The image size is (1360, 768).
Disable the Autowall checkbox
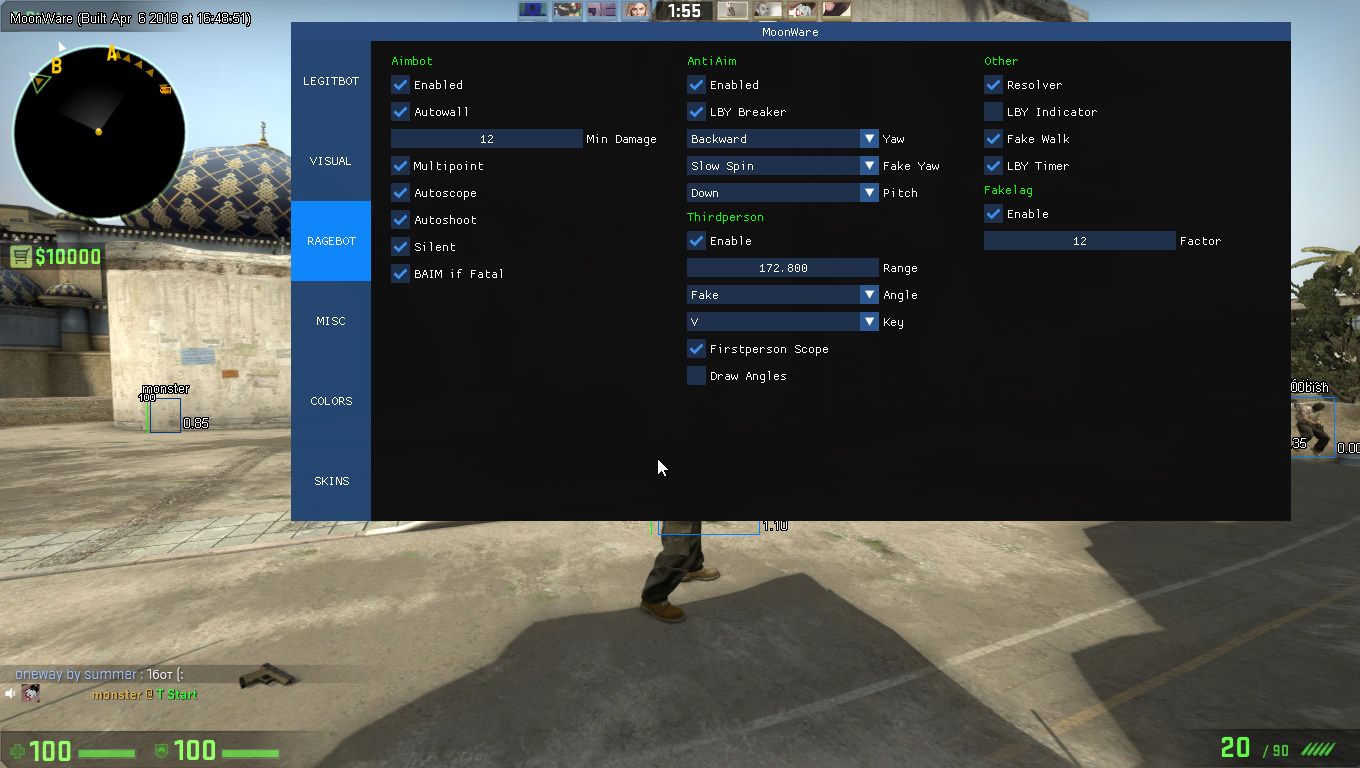pyautogui.click(x=400, y=112)
